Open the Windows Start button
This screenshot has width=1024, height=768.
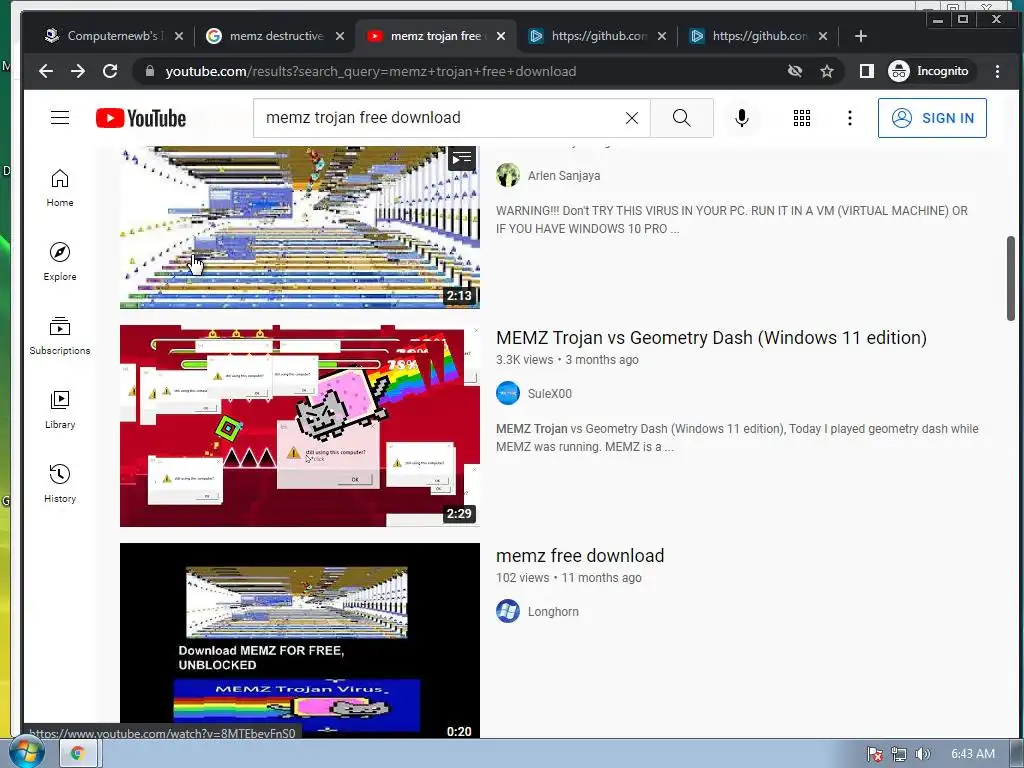pyautogui.click(x=26, y=752)
